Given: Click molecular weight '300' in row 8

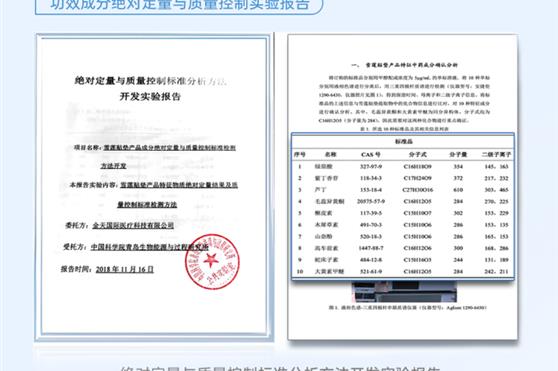Looking at the screenshot, I should pos(458,248).
